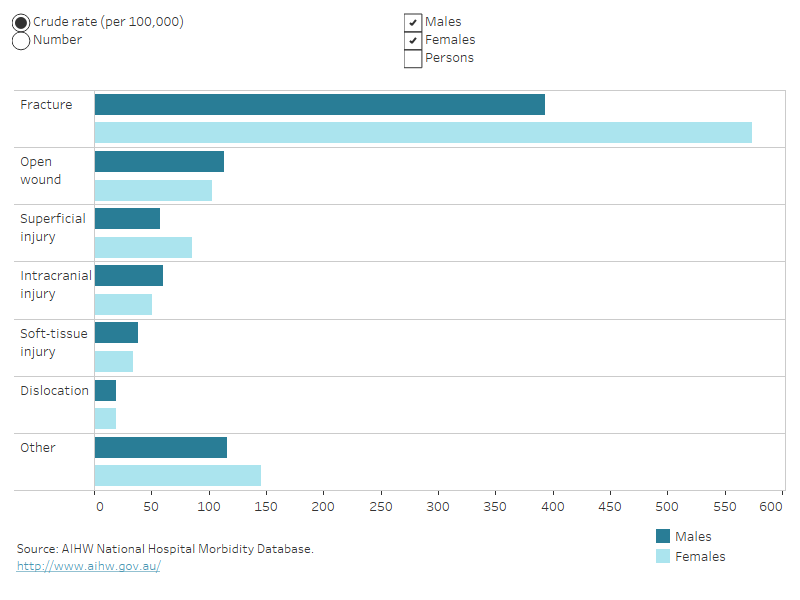Click the females Dislocation bar
800x600 pixels.
105,420
